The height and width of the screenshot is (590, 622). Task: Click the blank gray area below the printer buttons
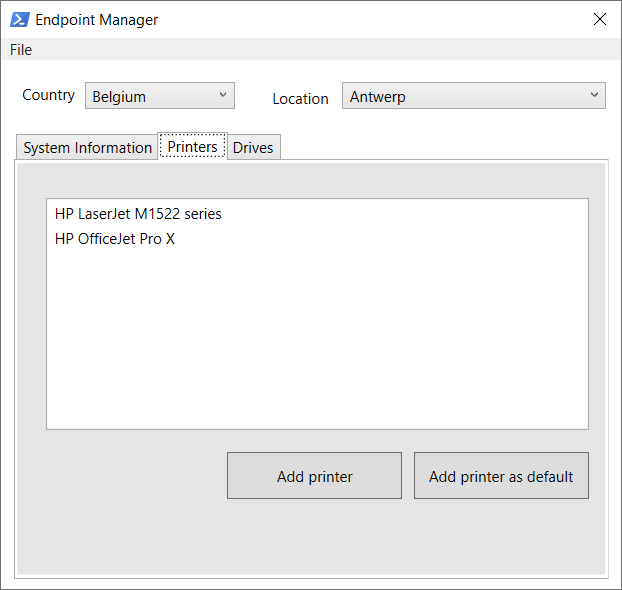[311, 536]
